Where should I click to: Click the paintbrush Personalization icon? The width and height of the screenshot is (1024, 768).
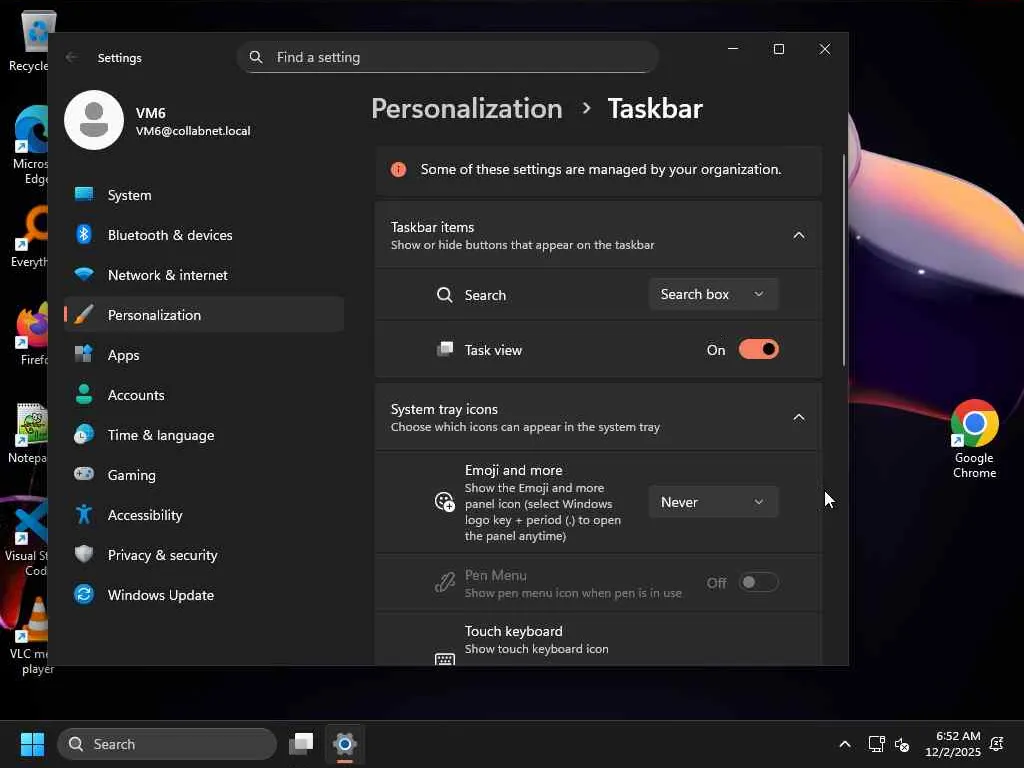click(x=84, y=314)
